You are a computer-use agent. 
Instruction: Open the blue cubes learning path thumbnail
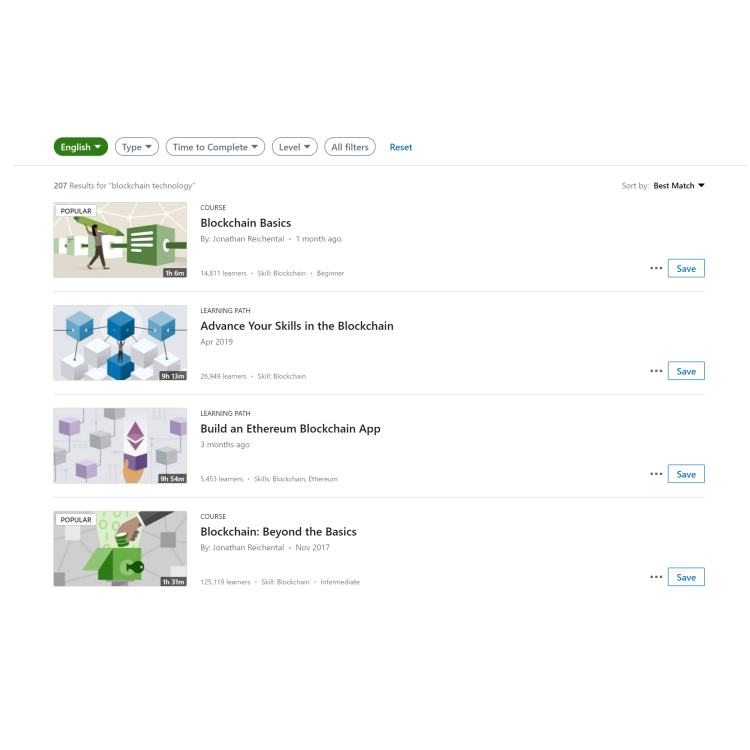click(120, 343)
